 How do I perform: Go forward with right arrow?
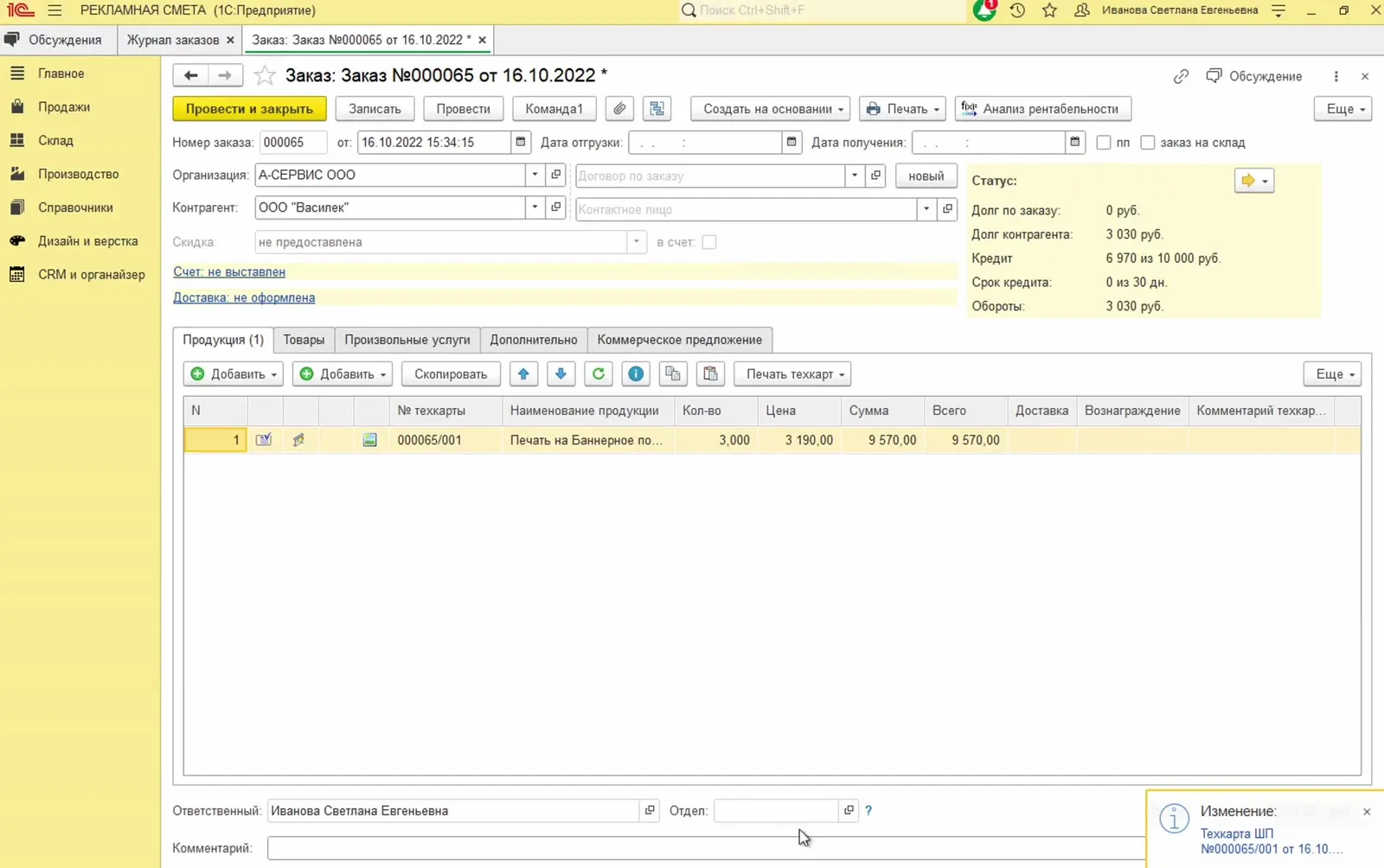[225, 76]
